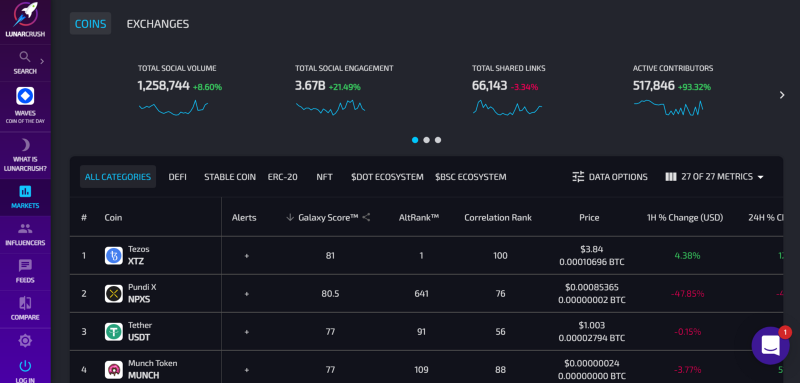Image resolution: width=800 pixels, height=383 pixels.
Task: Click the Galaxy Score share icon
Action: pos(366,217)
